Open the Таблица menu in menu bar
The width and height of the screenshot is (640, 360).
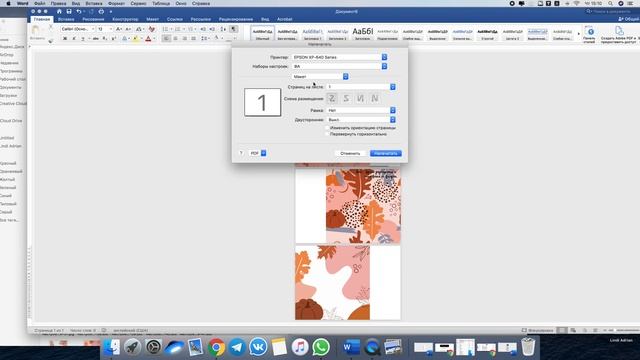click(x=161, y=3)
